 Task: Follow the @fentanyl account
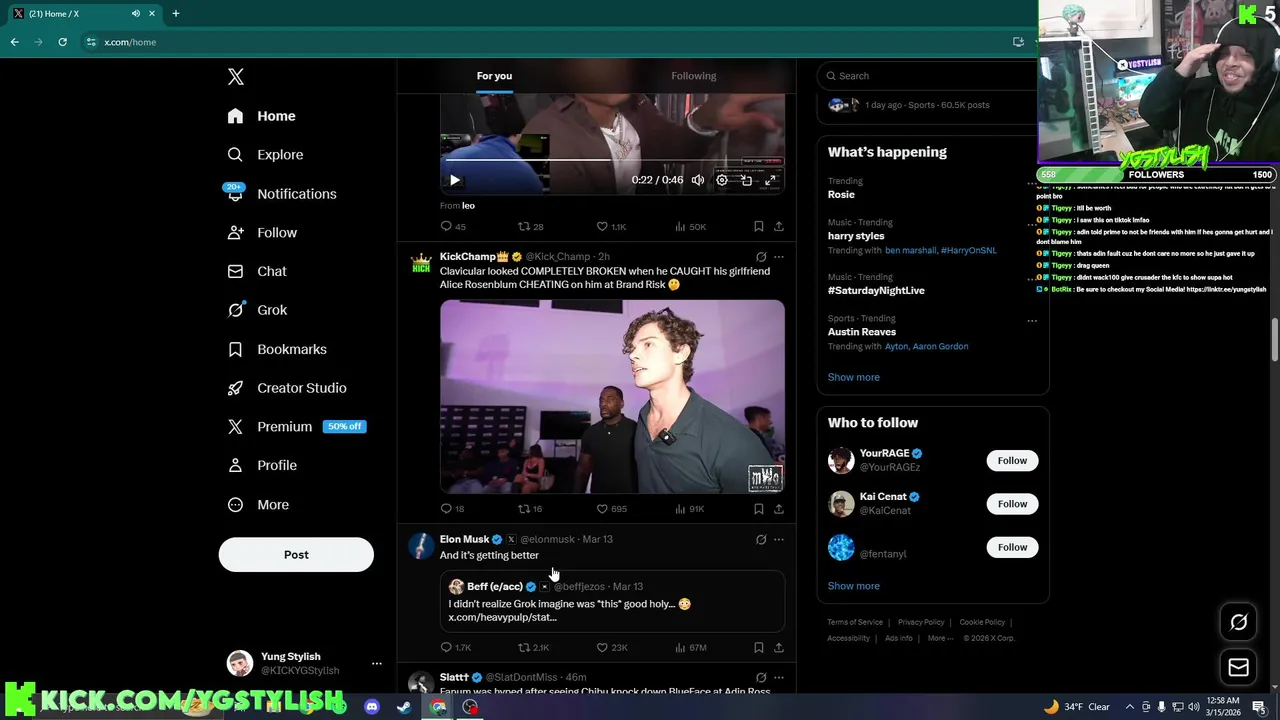pos(1012,547)
